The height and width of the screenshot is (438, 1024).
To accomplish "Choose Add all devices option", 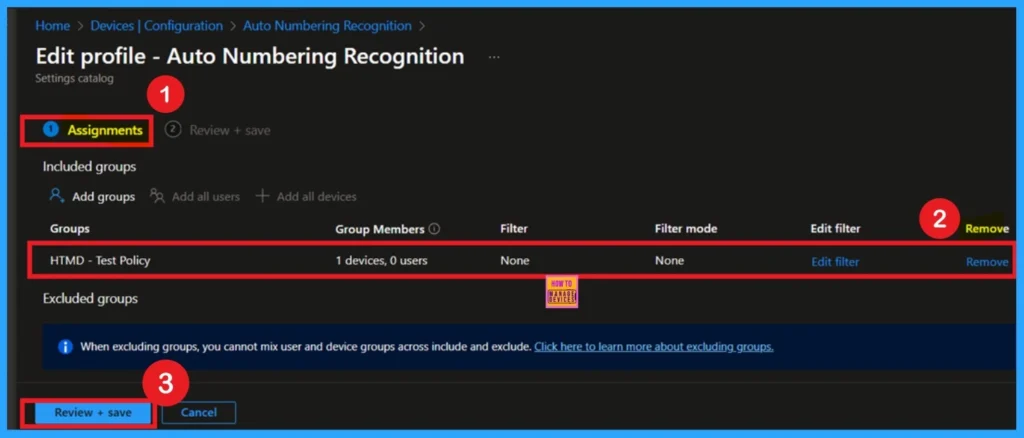I will click(x=317, y=196).
